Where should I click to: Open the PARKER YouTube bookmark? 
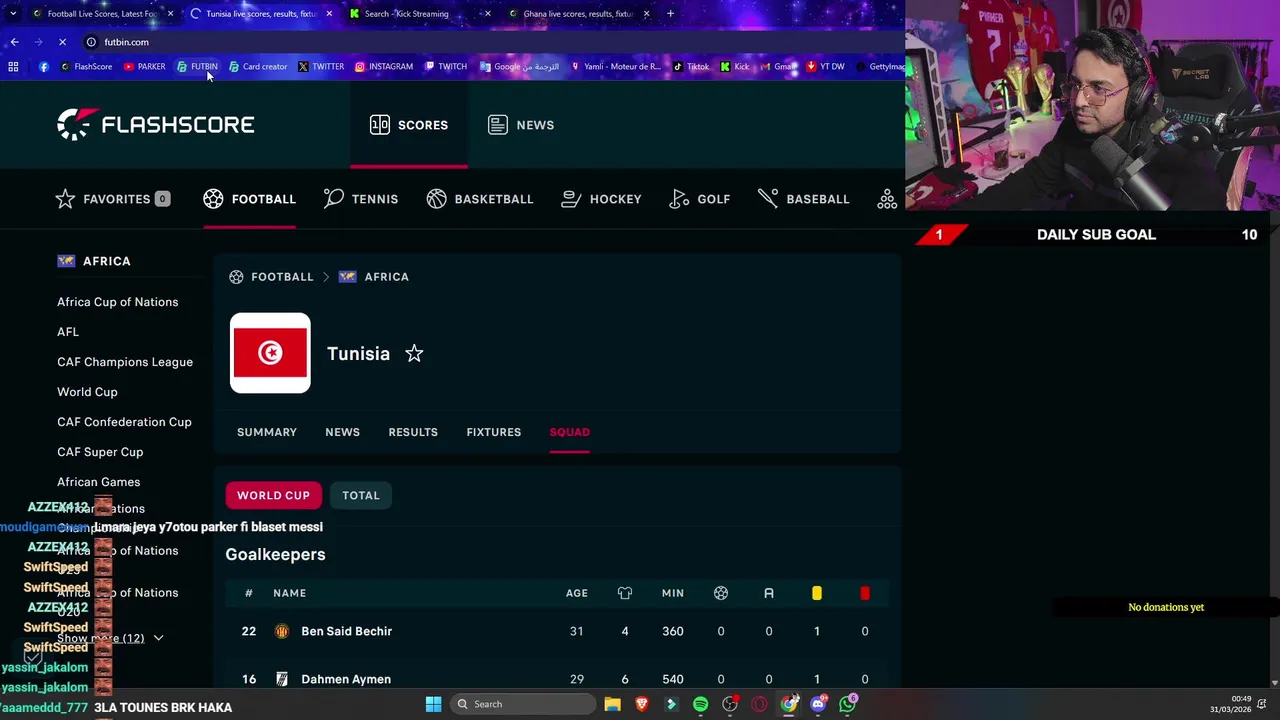[x=144, y=67]
